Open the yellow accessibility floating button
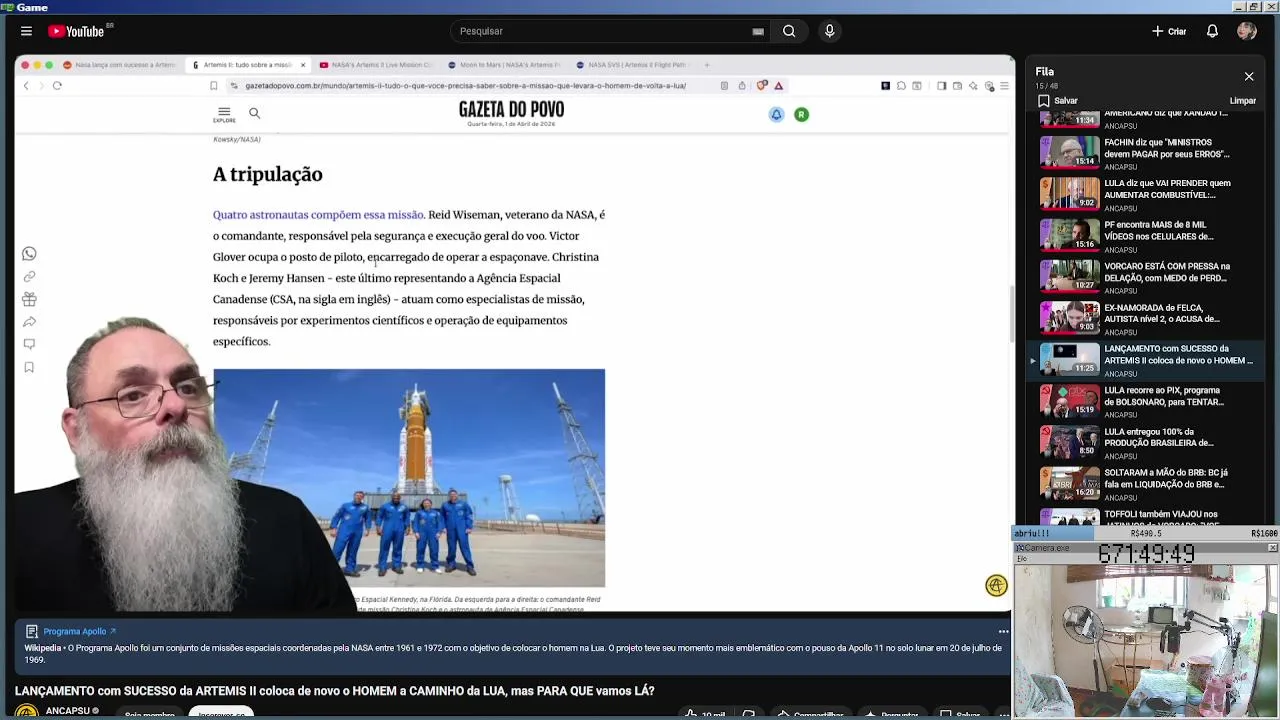The height and width of the screenshot is (720, 1280). pos(996,586)
